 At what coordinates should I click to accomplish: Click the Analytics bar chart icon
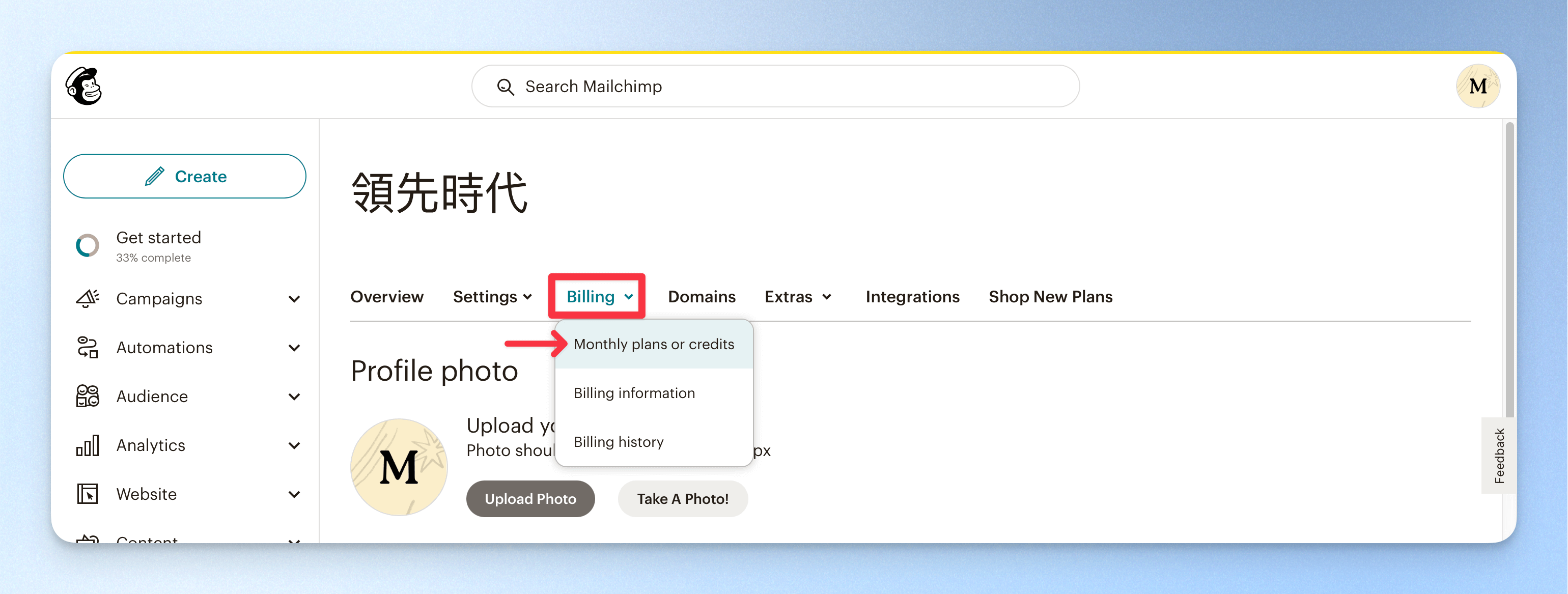tap(88, 445)
